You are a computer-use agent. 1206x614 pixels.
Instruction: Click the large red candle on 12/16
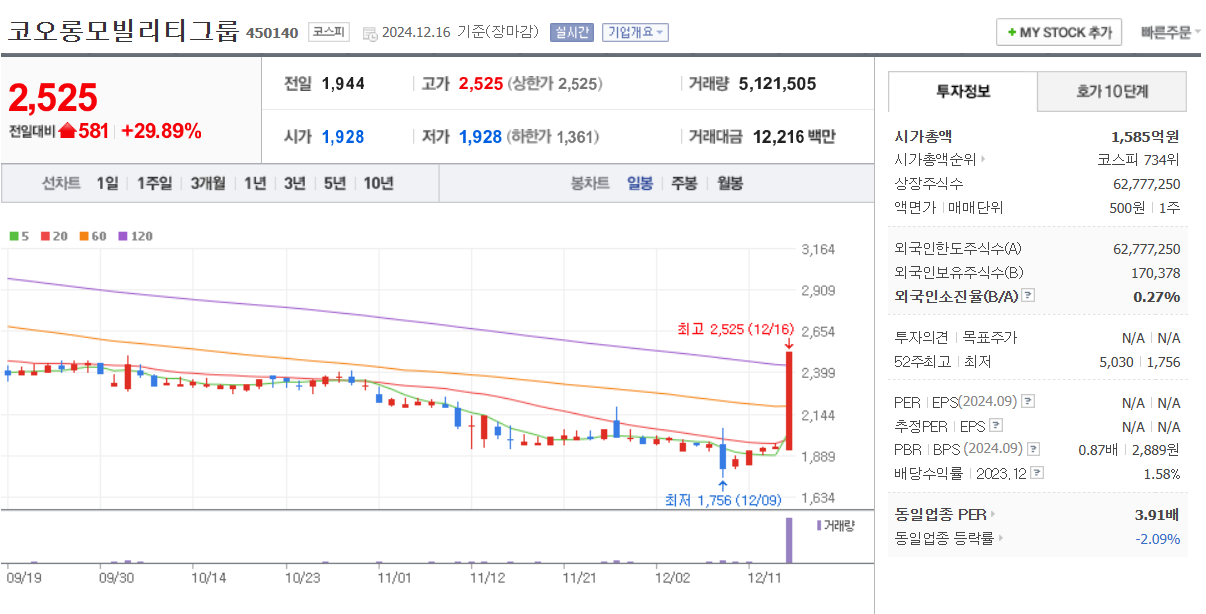789,400
